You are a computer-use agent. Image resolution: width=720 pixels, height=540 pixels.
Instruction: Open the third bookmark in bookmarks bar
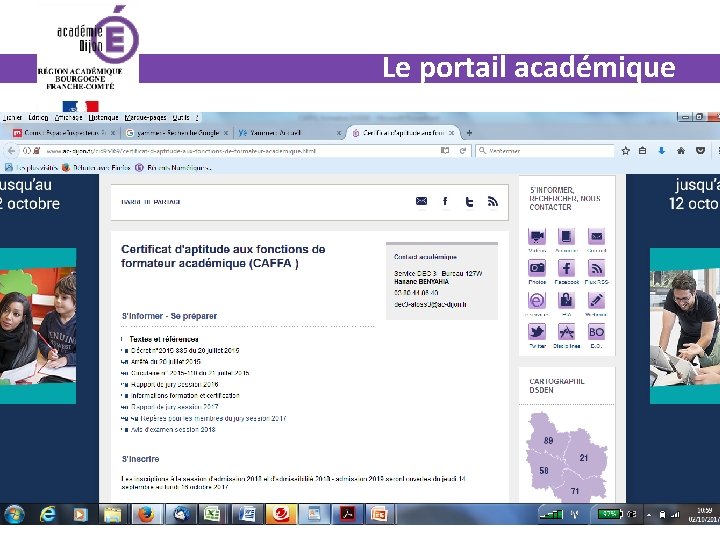pyautogui.click(x=173, y=168)
